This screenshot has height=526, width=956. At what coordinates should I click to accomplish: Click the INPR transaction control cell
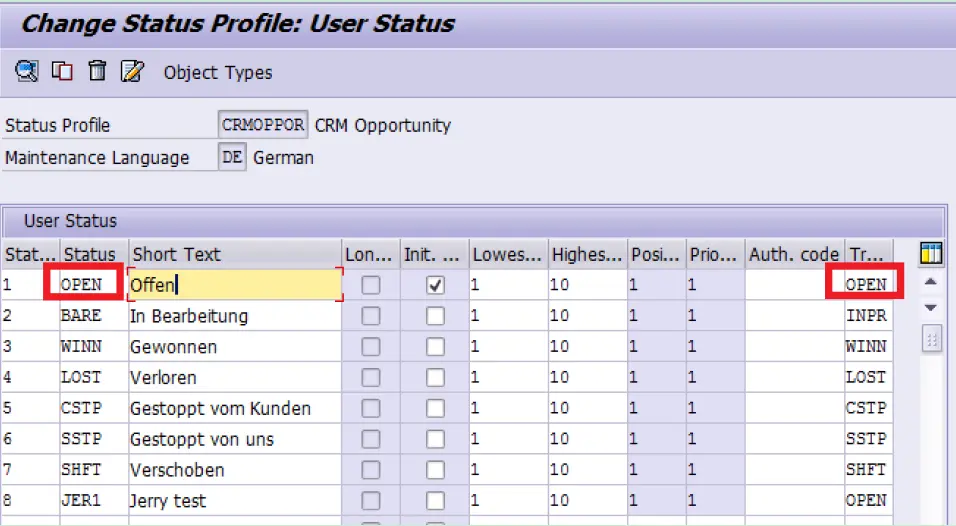pos(868,316)
